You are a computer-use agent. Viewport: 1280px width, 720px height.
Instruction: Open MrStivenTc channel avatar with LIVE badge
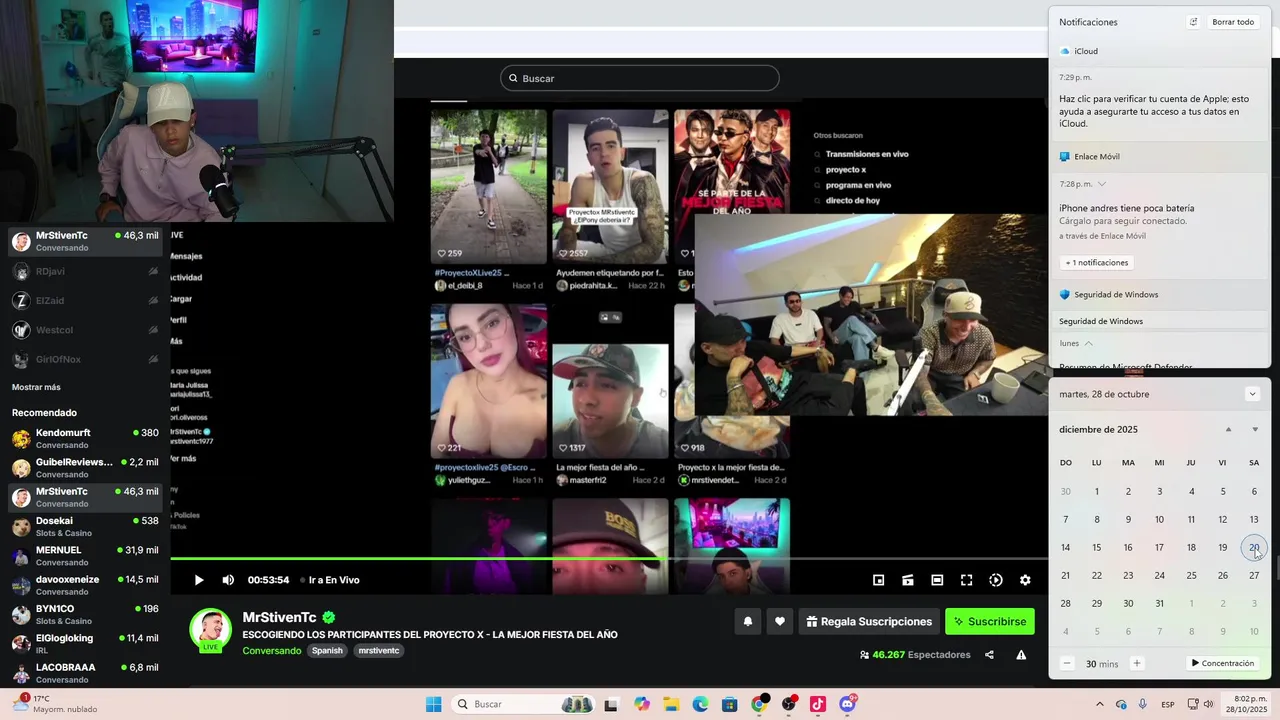[211, 630]
